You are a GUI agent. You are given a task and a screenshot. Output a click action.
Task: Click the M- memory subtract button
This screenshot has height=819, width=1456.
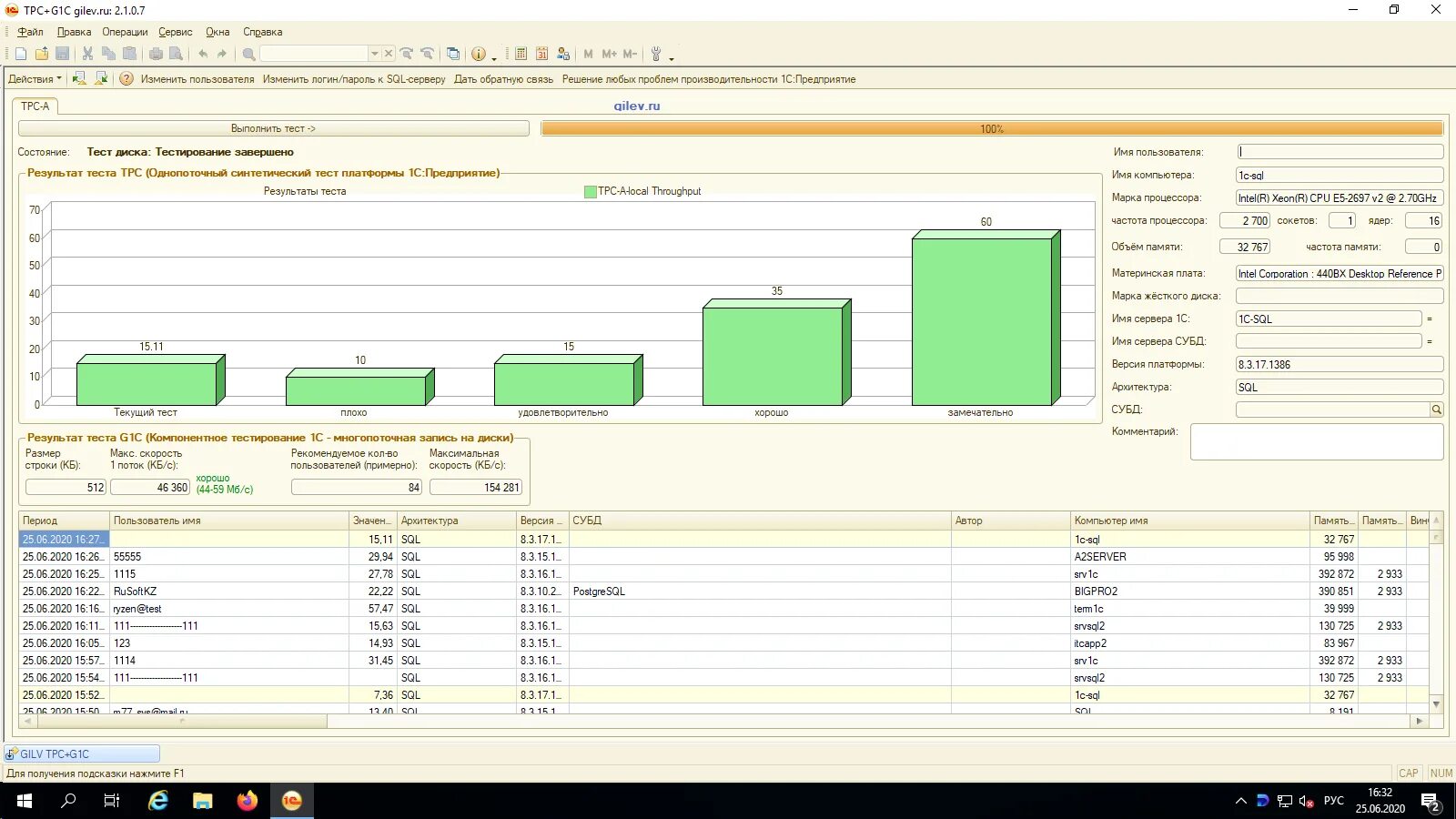[x=630, y=54]
